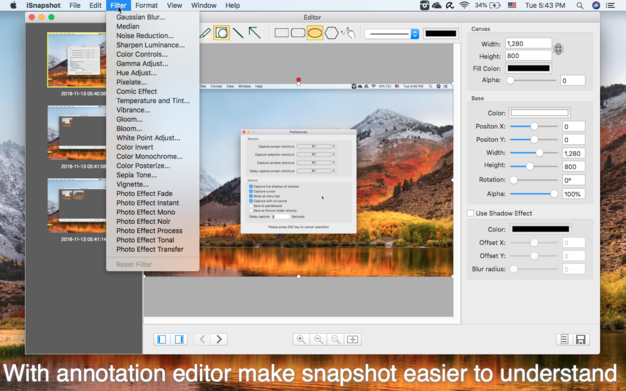Enable Use Shadow Effect checkbox
This screenshot has width=626, height=391.
point(471,213)
